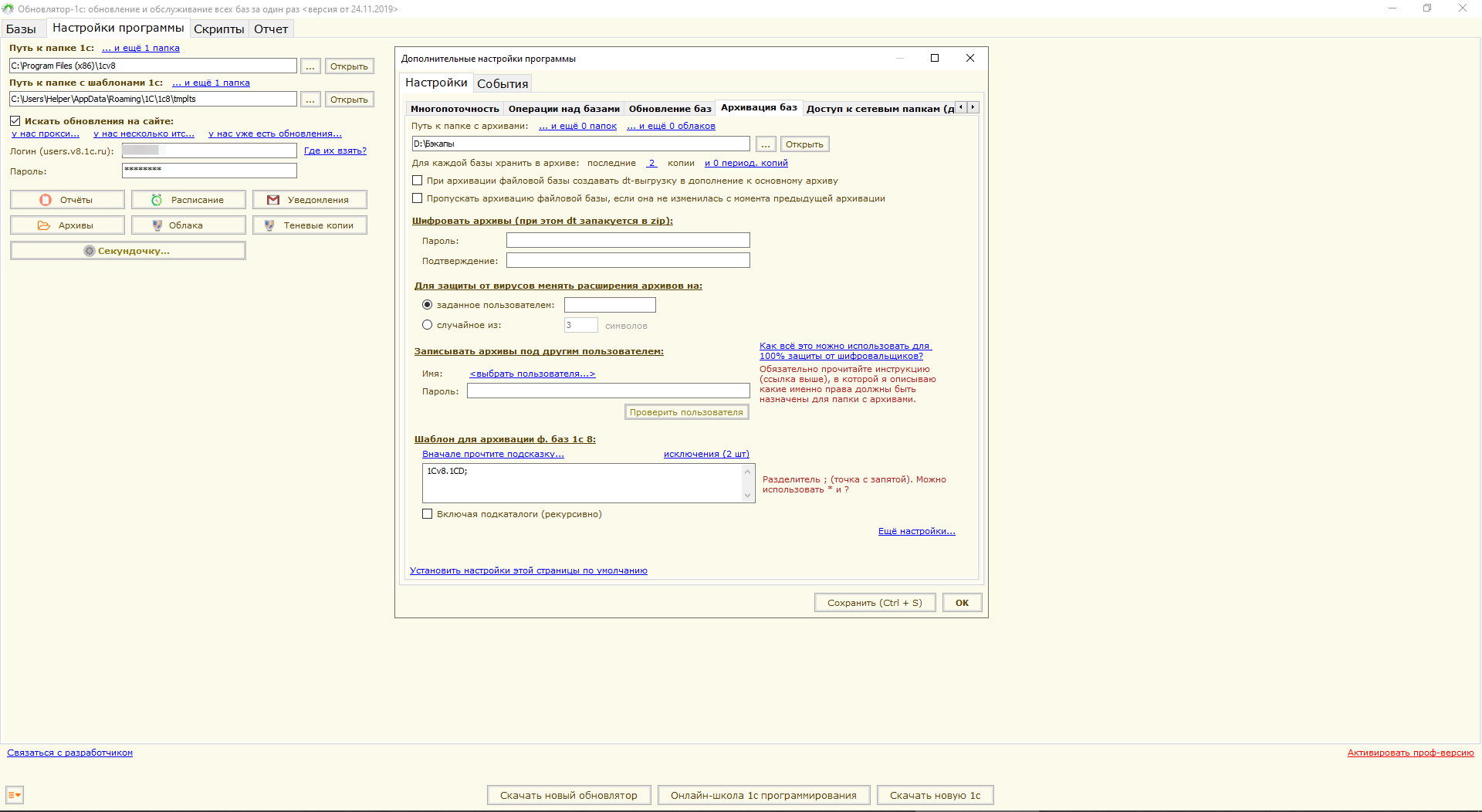Select the случайное из radio button
The image size is (1482, 812).
(427, 325)
